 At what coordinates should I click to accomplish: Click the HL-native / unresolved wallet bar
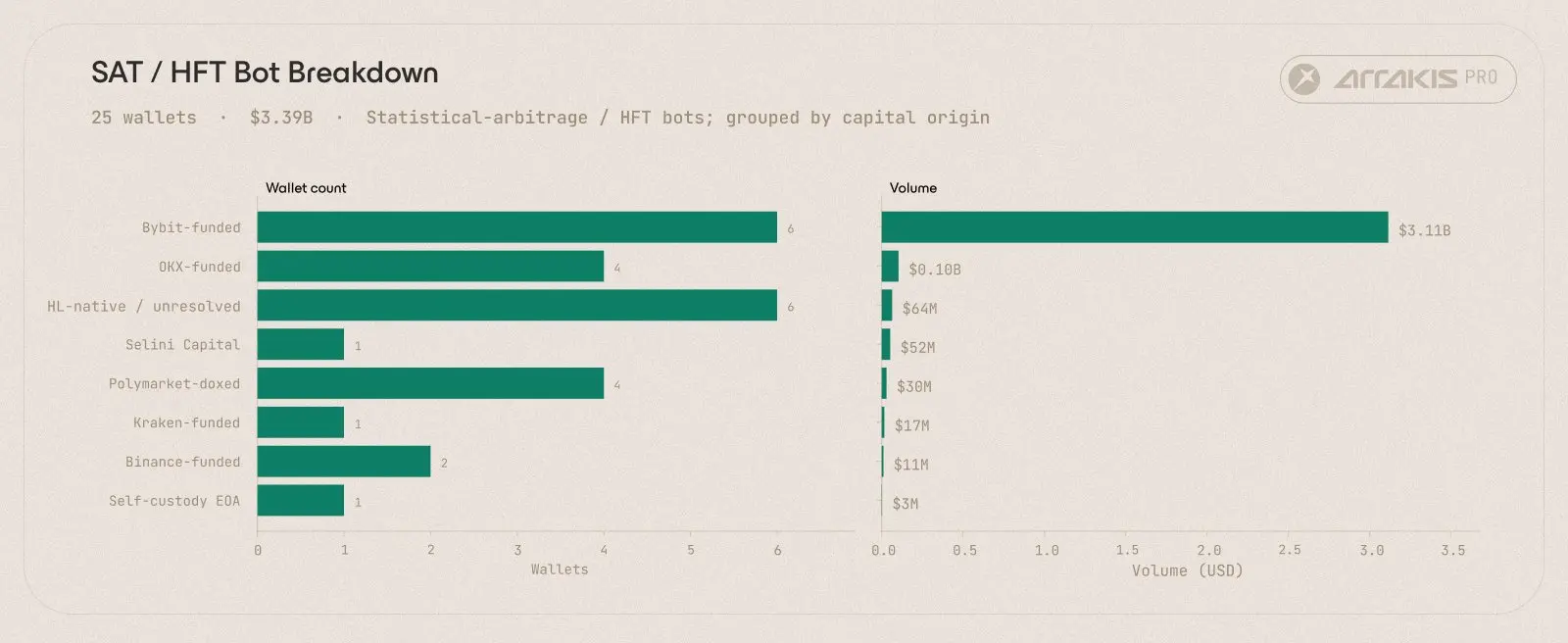point(516,306)
